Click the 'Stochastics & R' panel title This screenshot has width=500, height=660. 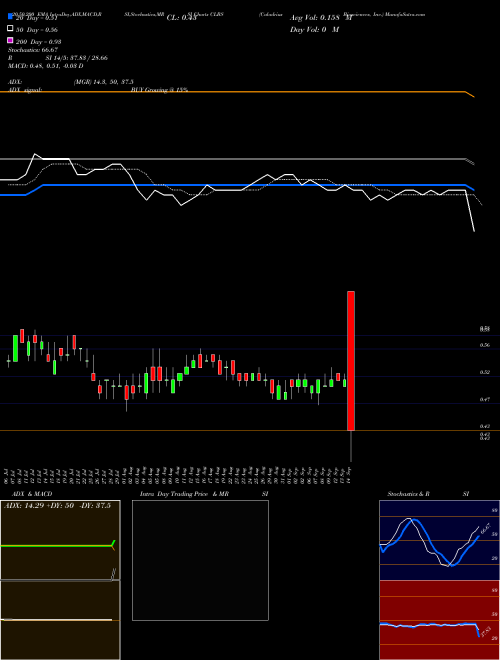[x=408, y=494]
